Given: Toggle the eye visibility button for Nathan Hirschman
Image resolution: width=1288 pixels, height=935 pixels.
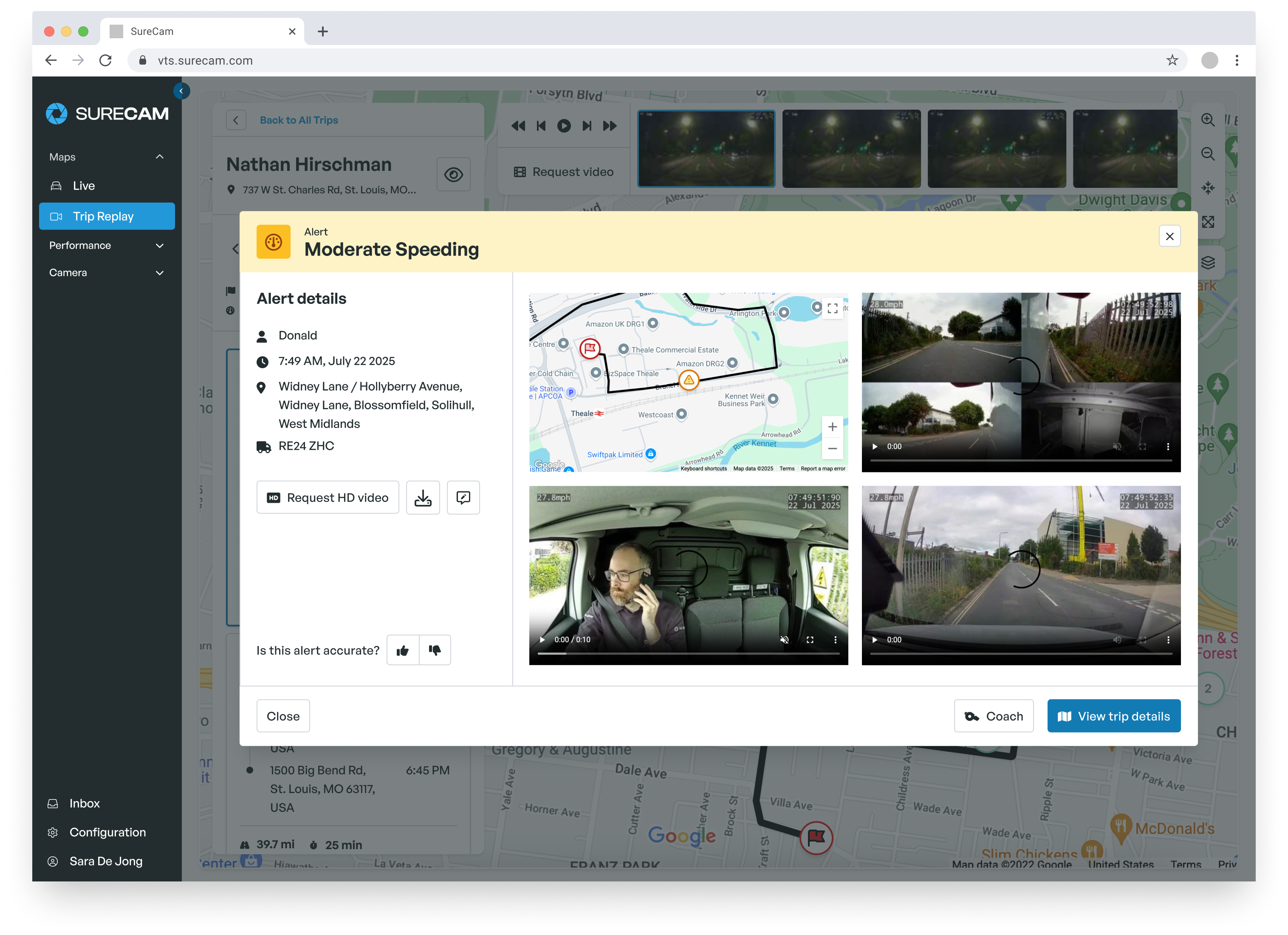Looking at the screenshot, I should coord(453,174).
